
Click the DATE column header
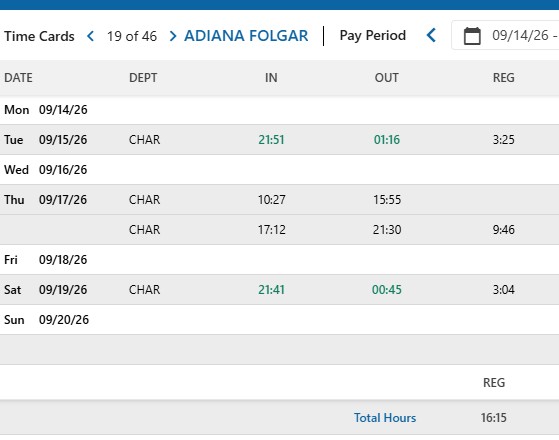[18, 78]
